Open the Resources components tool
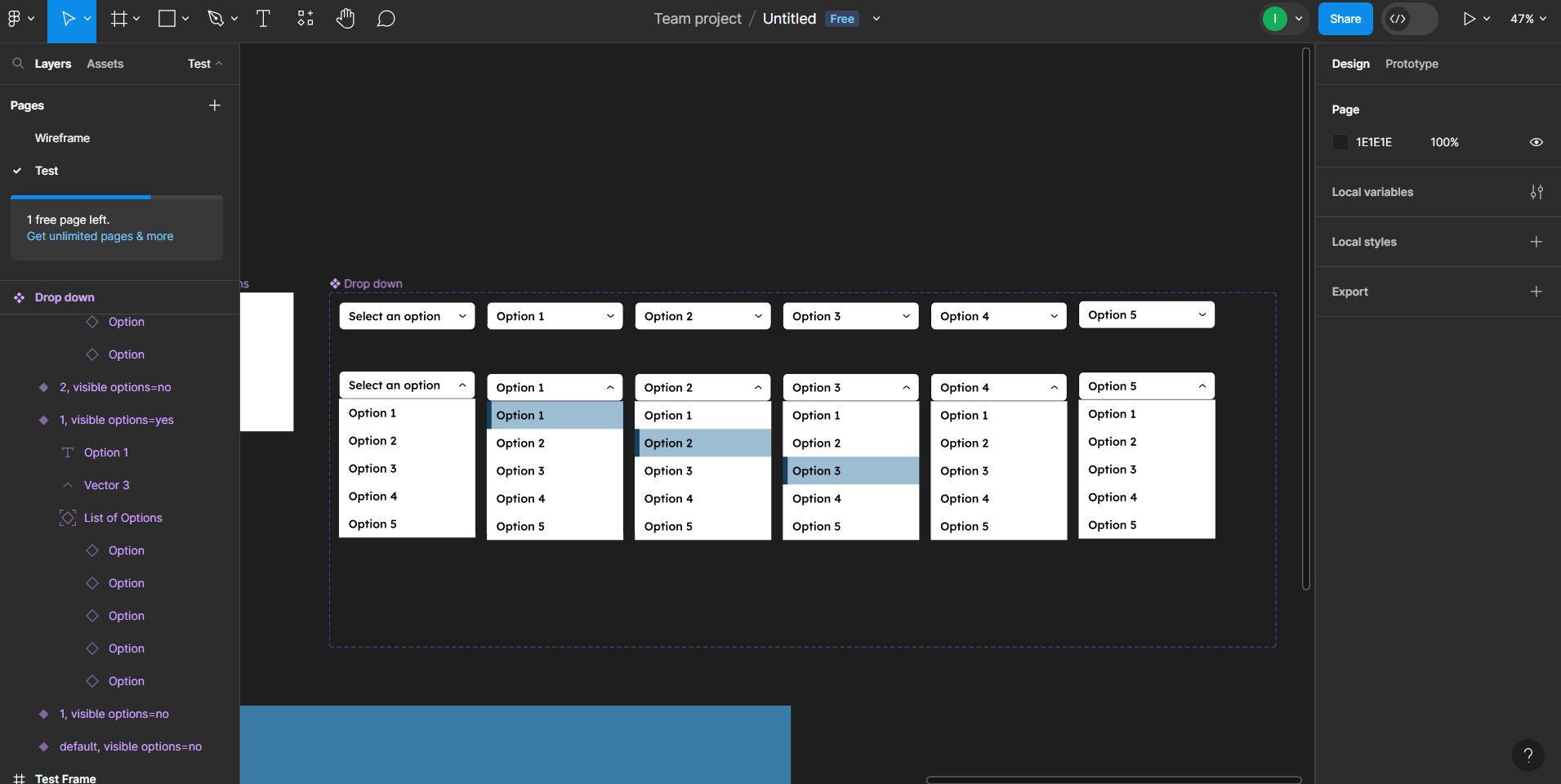Image resolution: width=1561 pixels, height=784 pixels. tap(305, 19)
